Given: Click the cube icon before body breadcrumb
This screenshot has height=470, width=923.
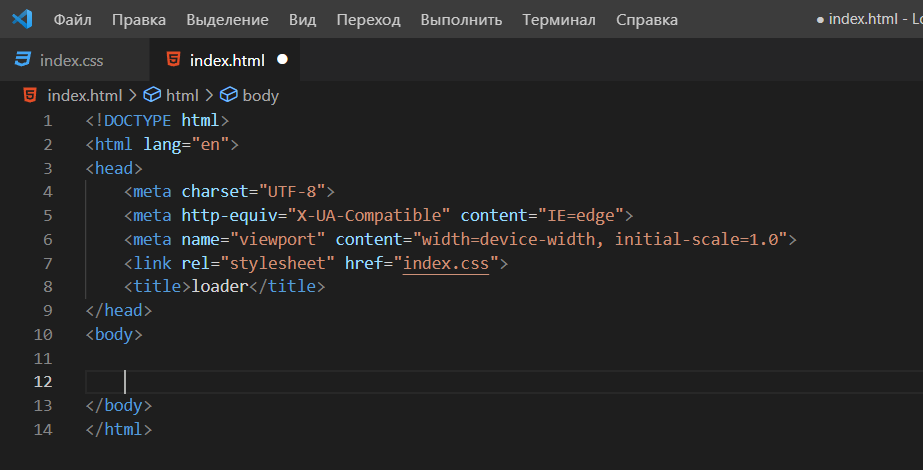Looking at the screenshot, I should coord(228,95).
